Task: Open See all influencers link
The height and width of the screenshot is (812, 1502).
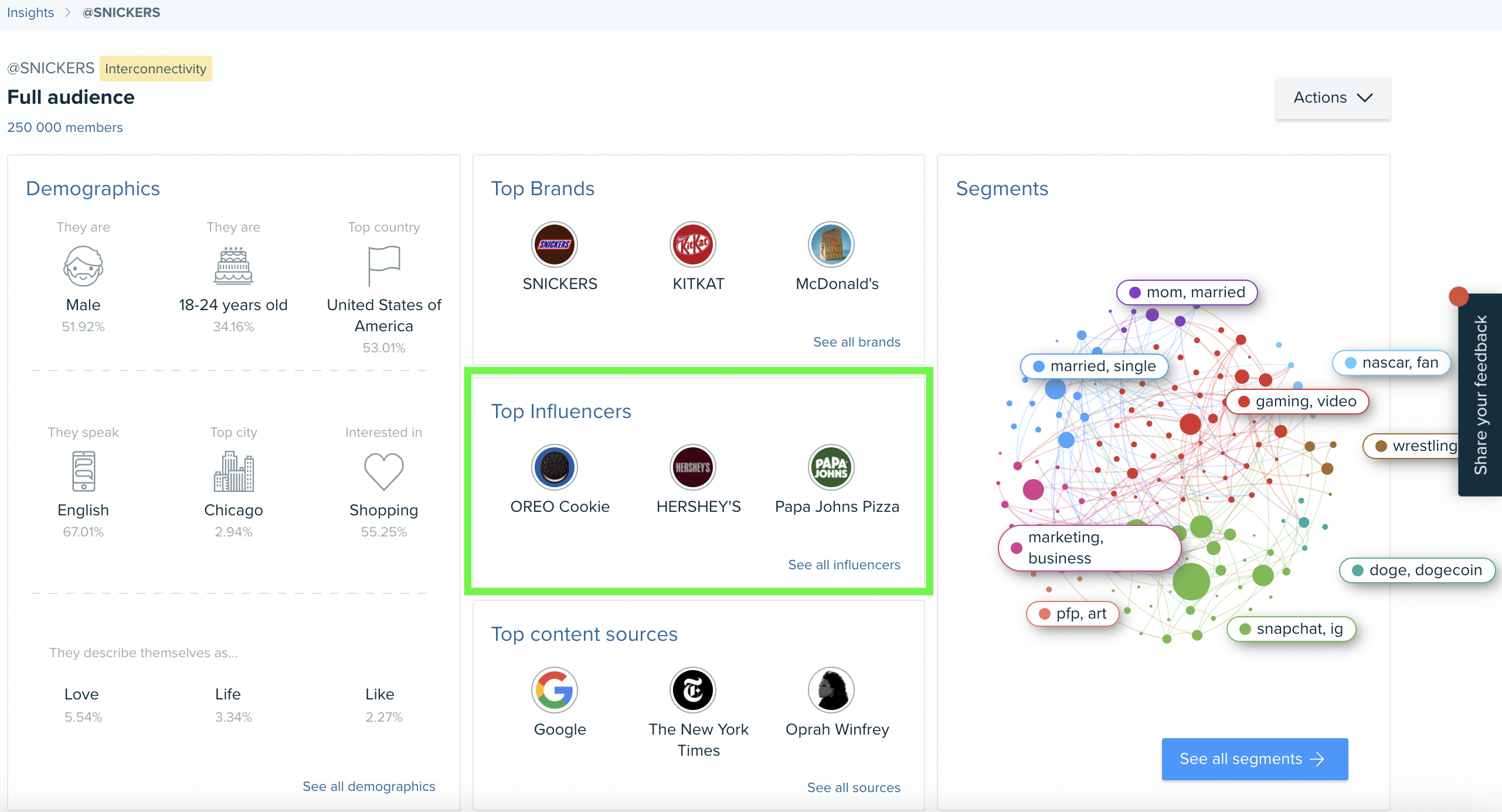Action: click(x=844, y=565)
